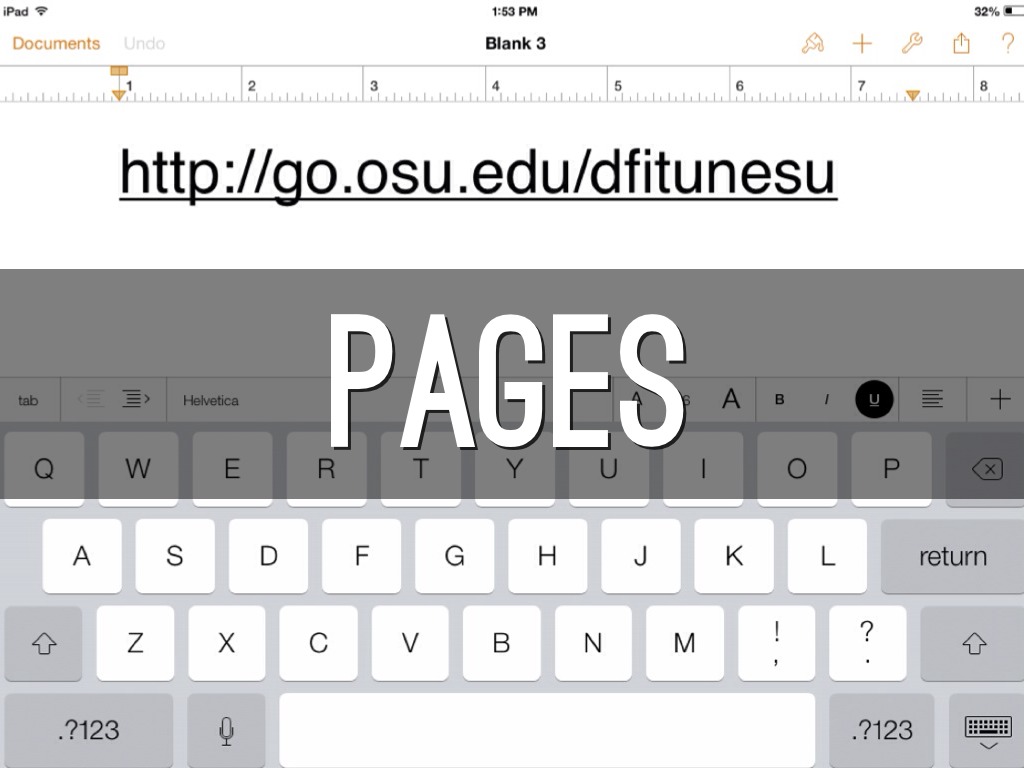Tap the plus Insert icon in top toolbar
This screenshot has height=768, width=1024.
(x=862, y=43)
